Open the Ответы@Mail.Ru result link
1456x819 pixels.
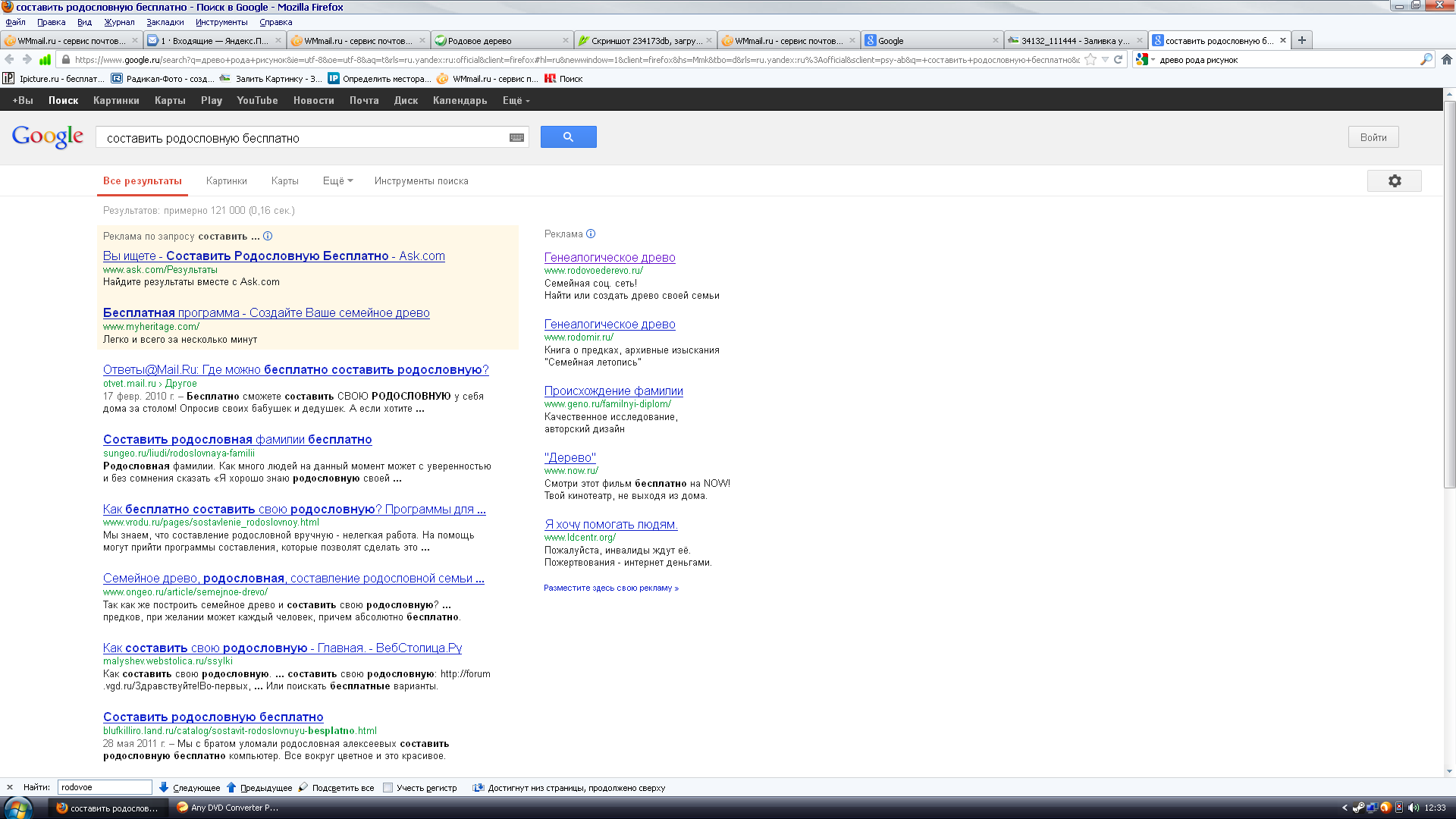coord(296,369)
